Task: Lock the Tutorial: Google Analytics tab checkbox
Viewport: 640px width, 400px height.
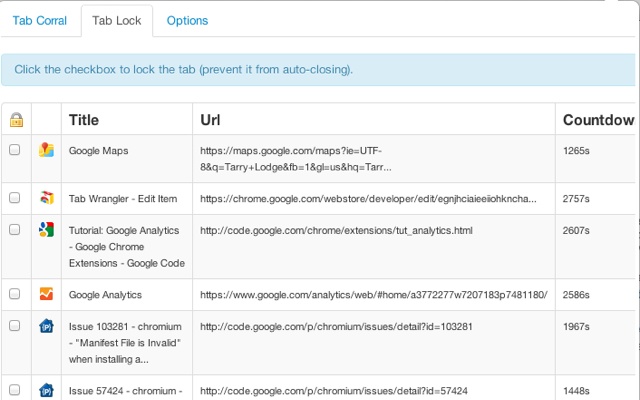Action: (x=15, y=229)
